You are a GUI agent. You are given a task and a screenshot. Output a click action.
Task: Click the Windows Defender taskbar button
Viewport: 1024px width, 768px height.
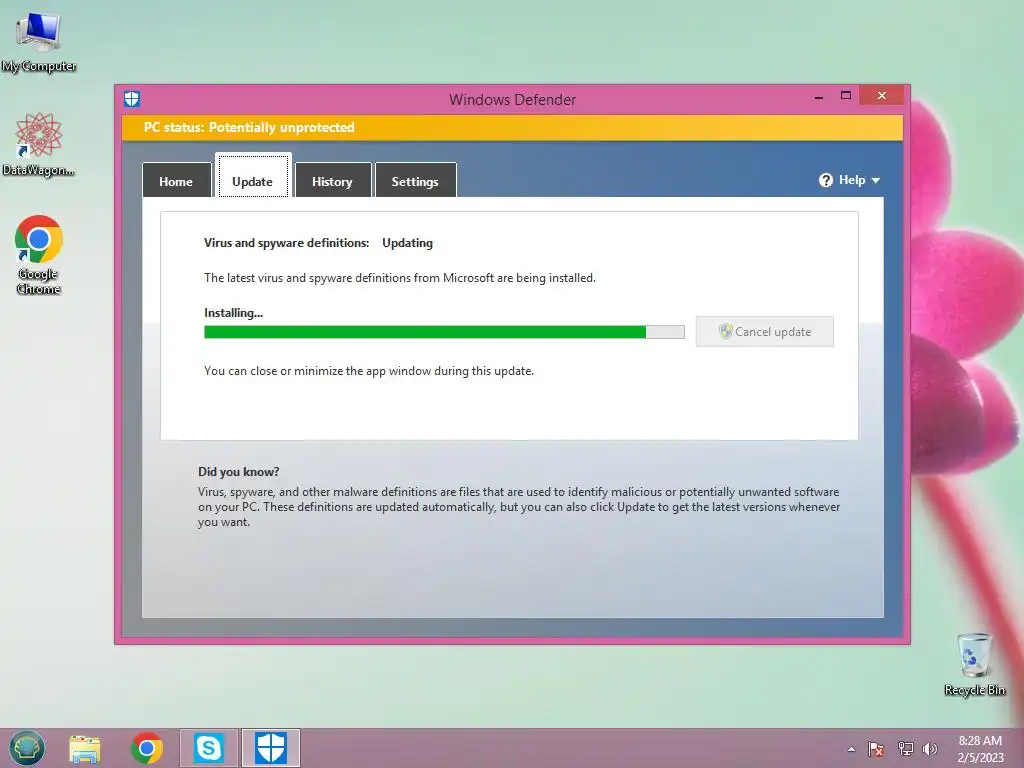(x=270, y=748)
